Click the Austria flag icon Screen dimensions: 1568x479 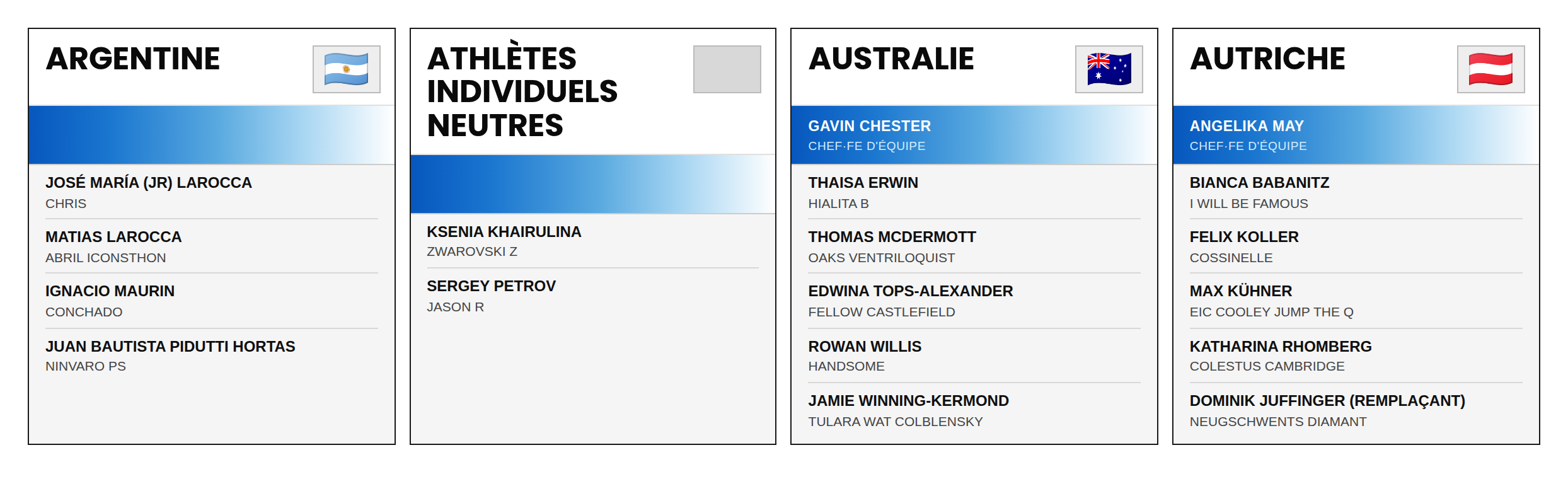tap(1490, 69)
